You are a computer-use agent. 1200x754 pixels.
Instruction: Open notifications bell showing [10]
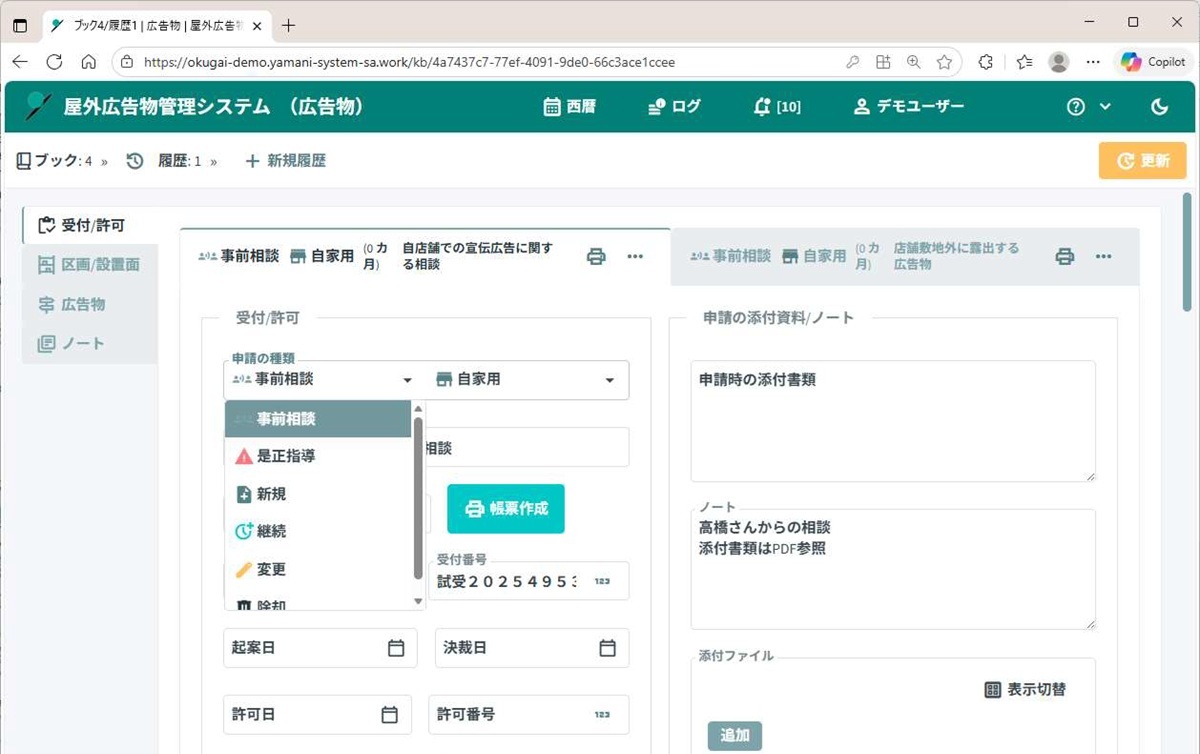[x=776, y=107]
